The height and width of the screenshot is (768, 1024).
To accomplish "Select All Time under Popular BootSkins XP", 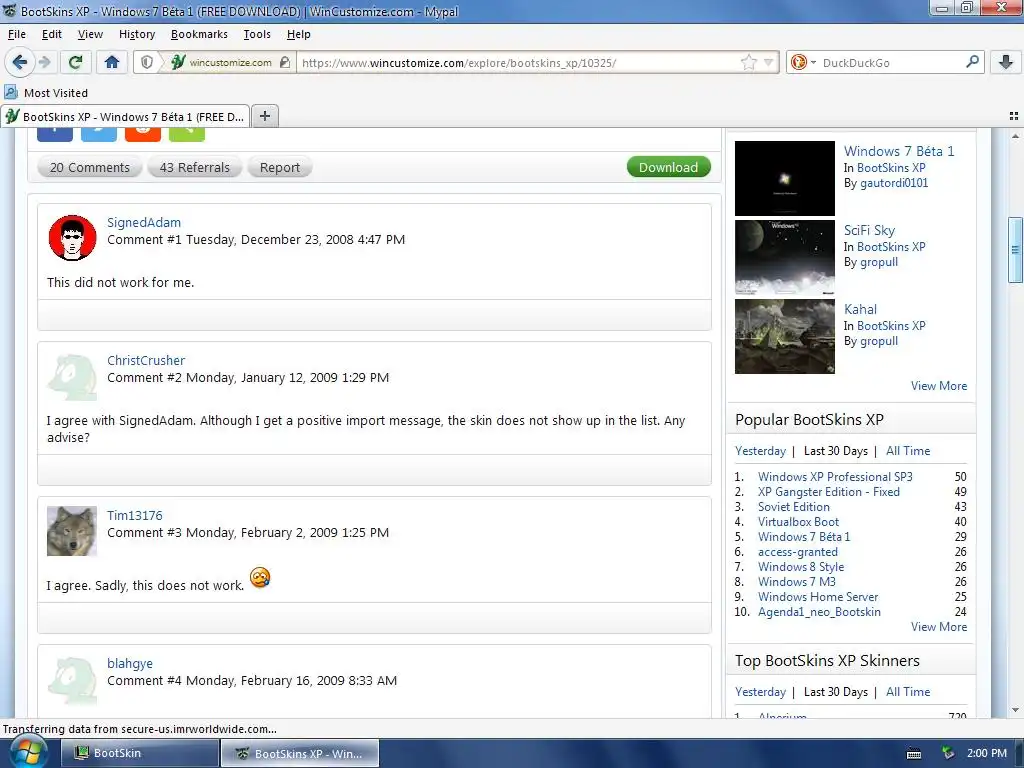I will click(908, 451).
